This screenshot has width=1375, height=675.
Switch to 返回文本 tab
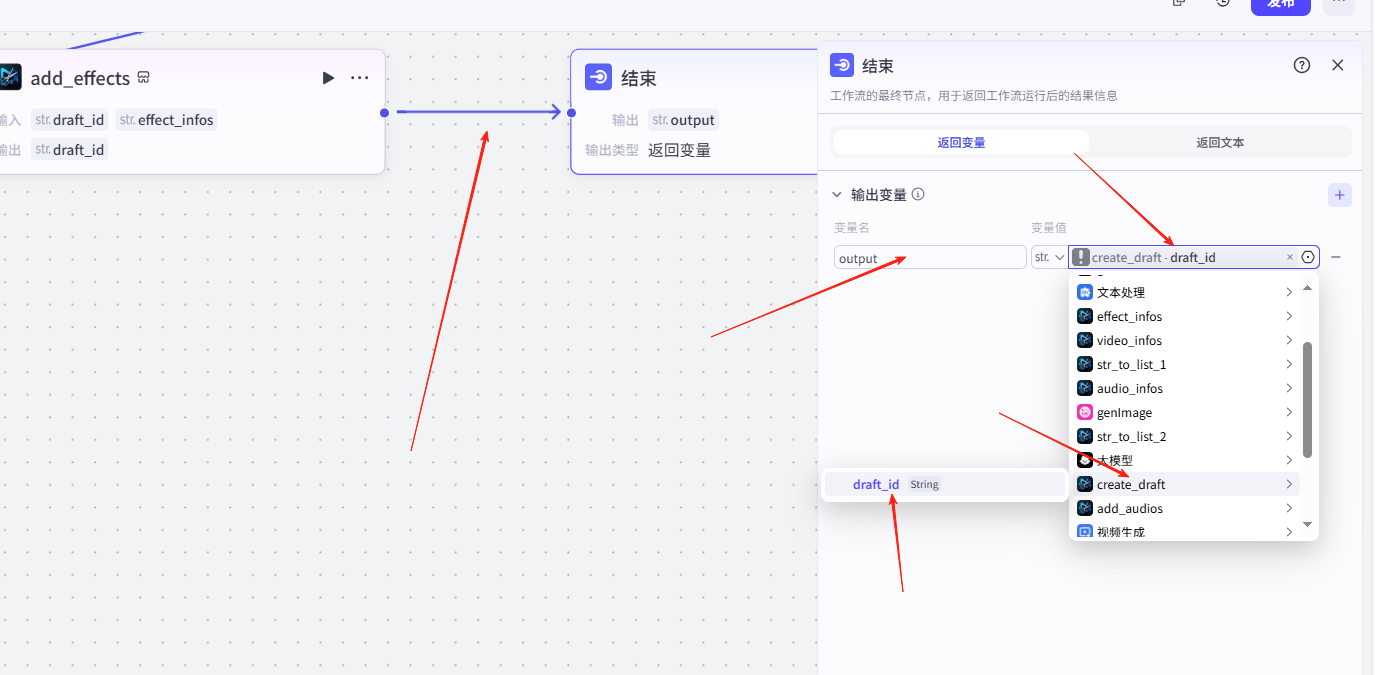click(x=1220, y=143)
